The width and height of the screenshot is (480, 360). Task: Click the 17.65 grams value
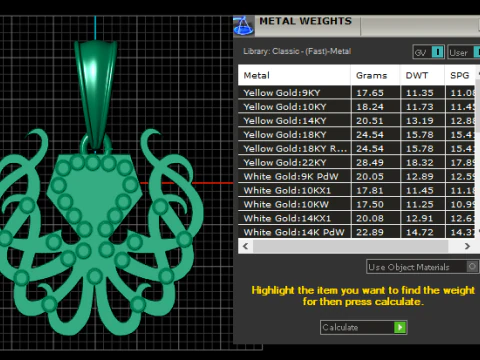370,93
